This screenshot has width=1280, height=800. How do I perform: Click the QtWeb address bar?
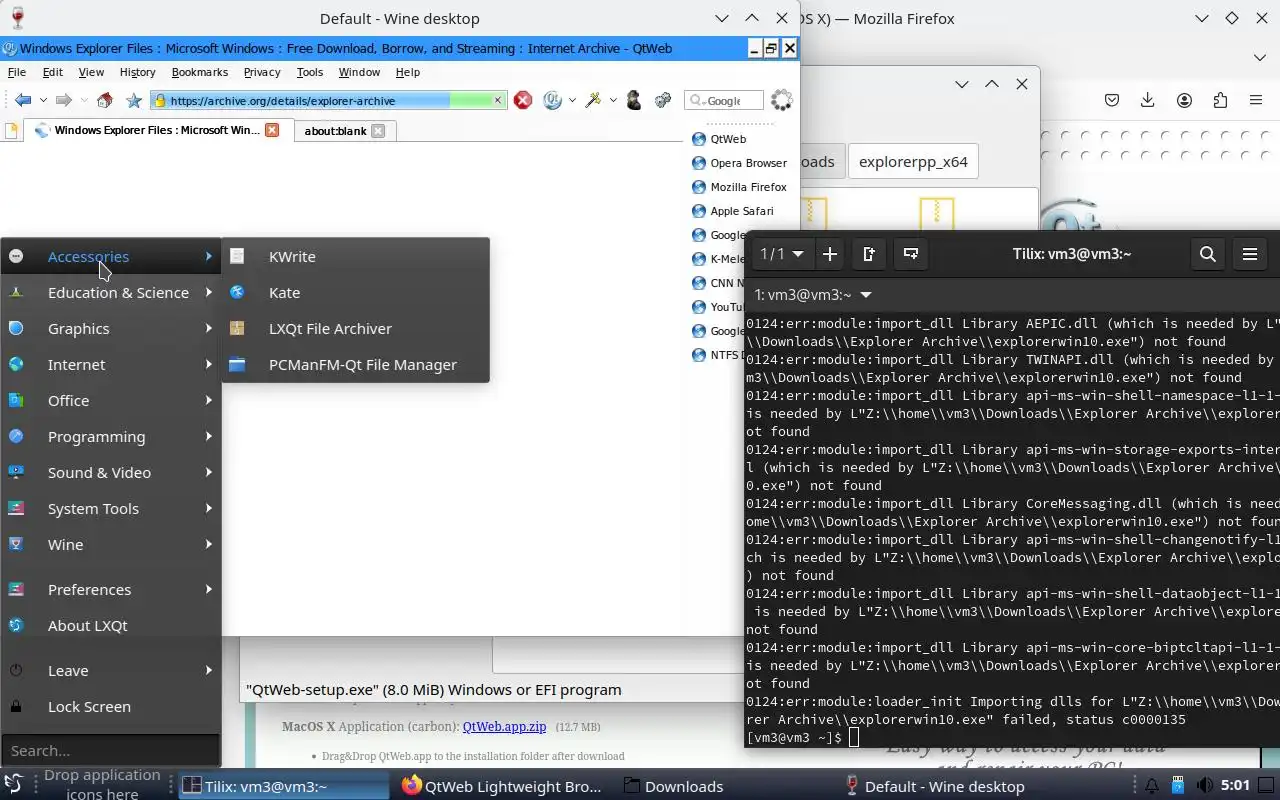(x=327, y=100)
